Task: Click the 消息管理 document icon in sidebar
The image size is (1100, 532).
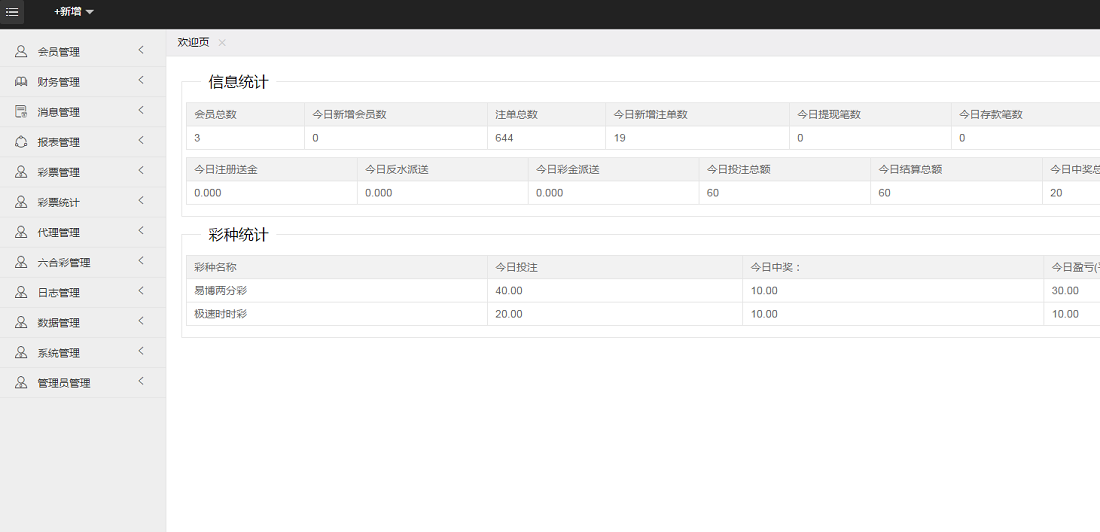Action: click(21, 112)
